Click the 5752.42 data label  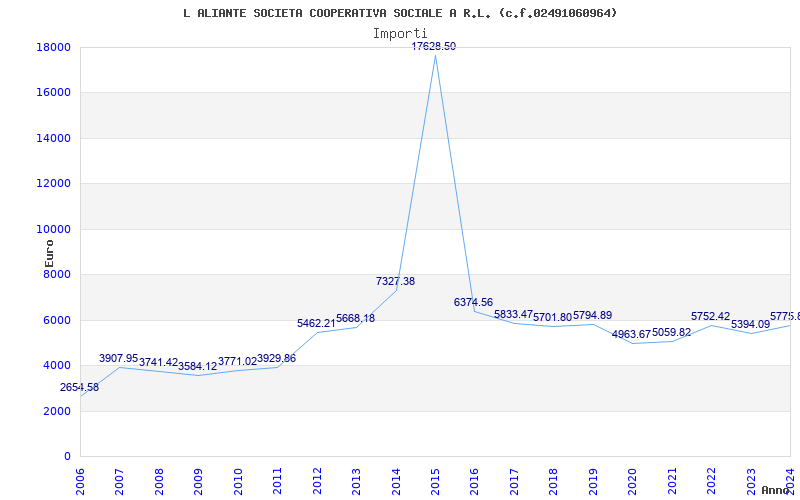pos(711,317)
